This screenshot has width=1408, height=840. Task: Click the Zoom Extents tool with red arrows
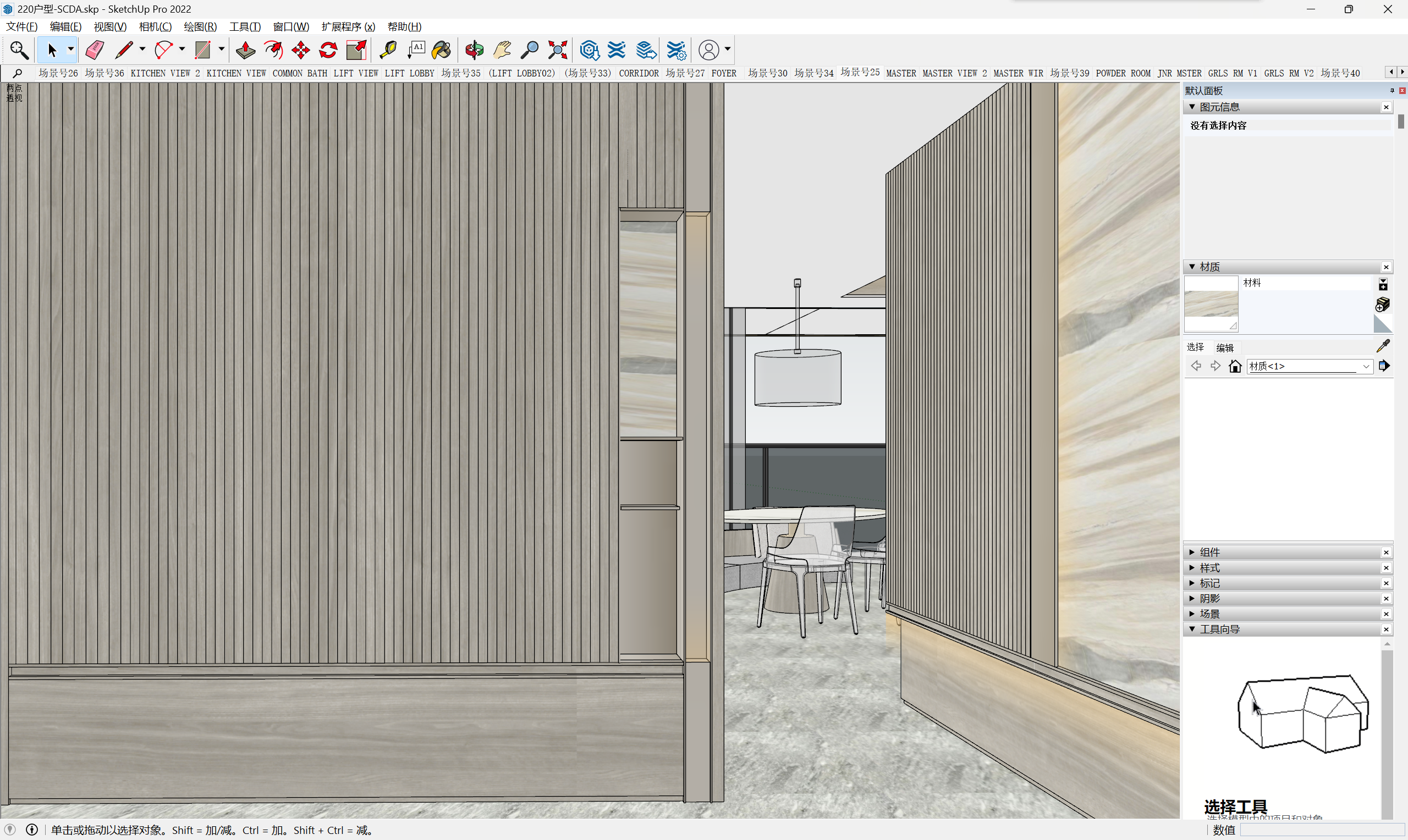pos(558,50)
